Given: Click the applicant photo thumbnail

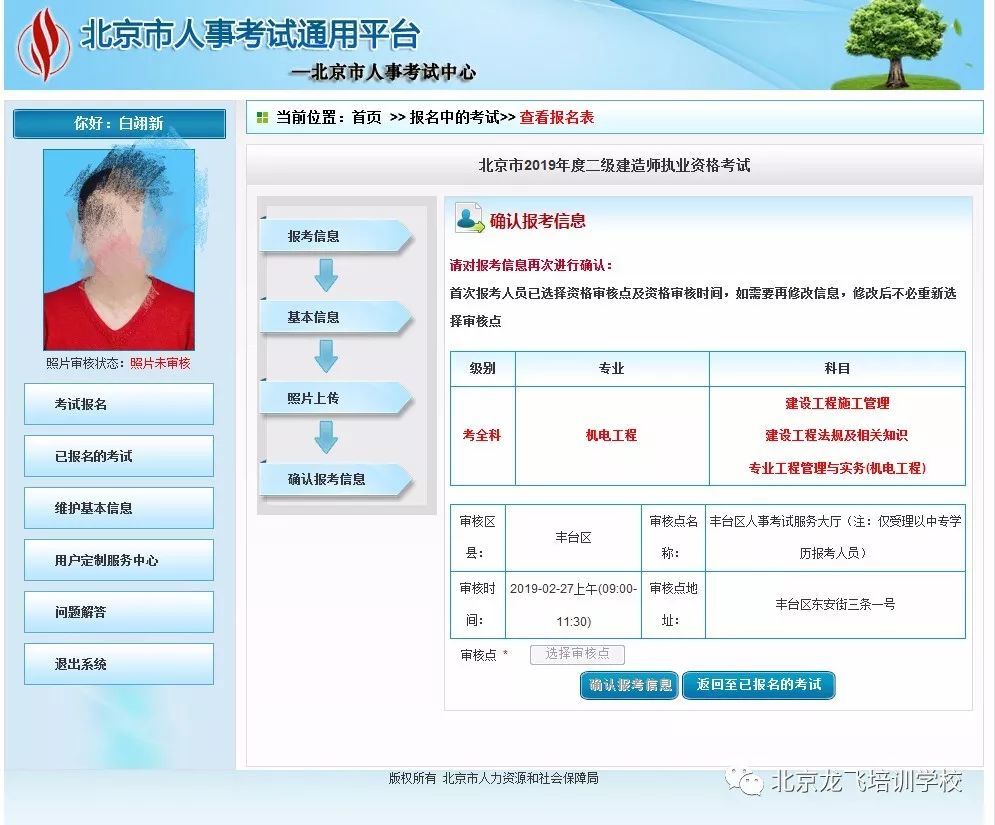Looking at the screenshot, I should pyautogui.click(x=119, y=249).
